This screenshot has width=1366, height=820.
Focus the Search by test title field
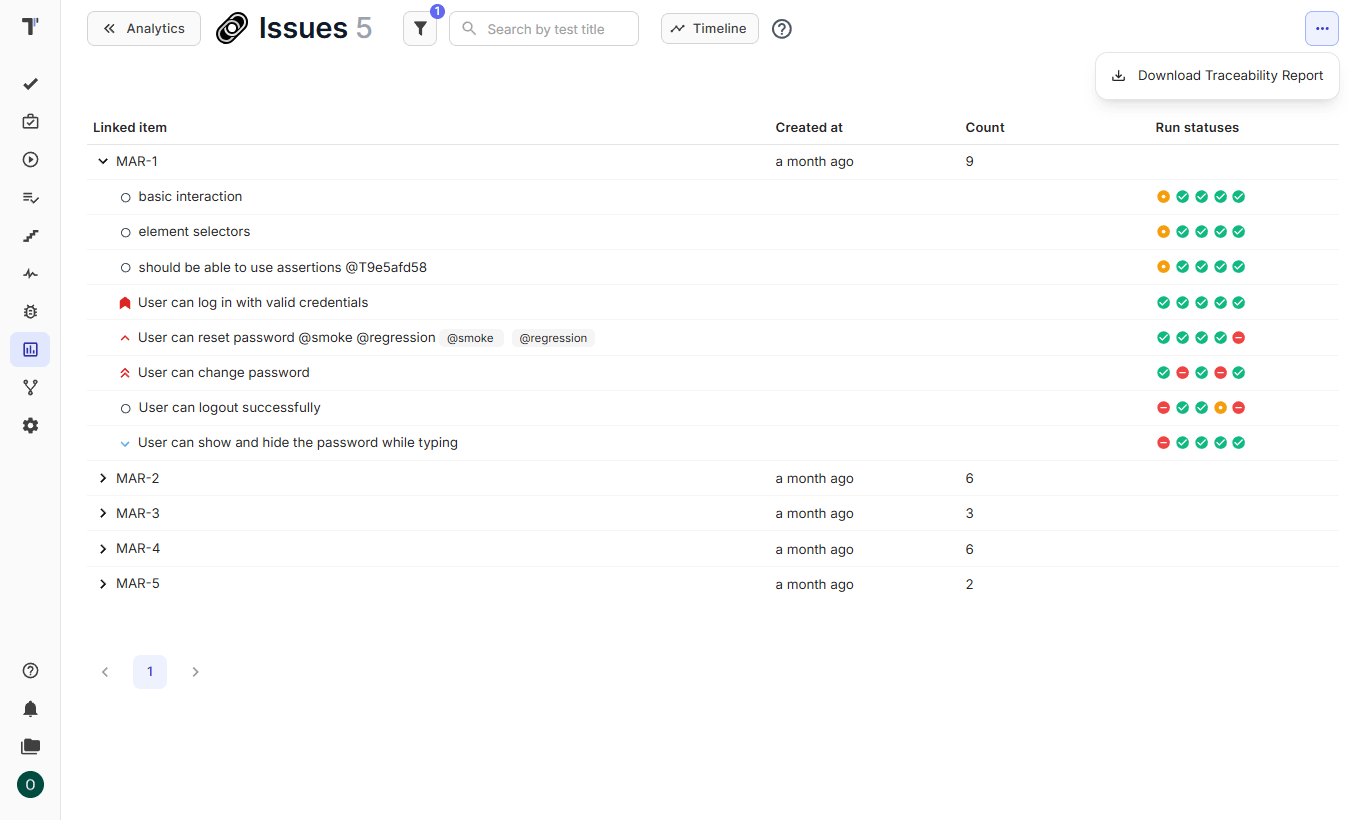pyautogui.click(x=544, y=29)
